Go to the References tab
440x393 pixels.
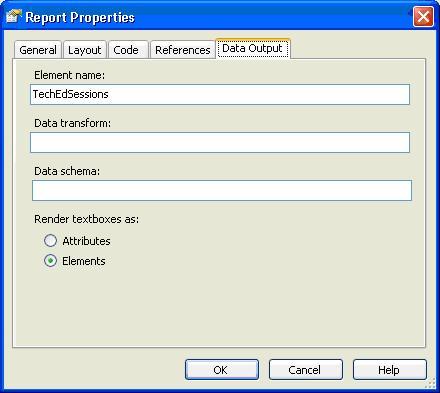pyautogui.click(x=183, y=50)
